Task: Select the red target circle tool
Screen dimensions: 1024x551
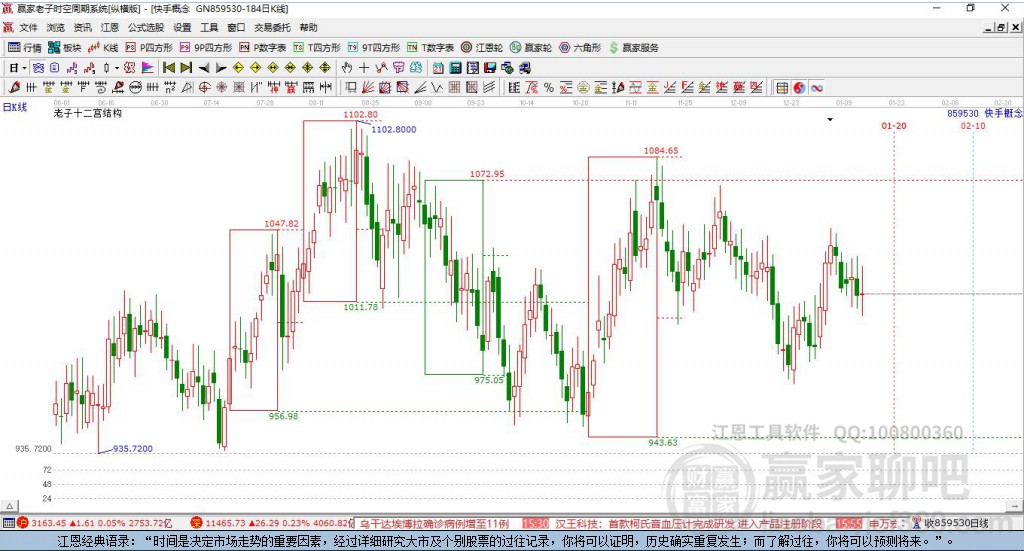Action: point(204,87)
